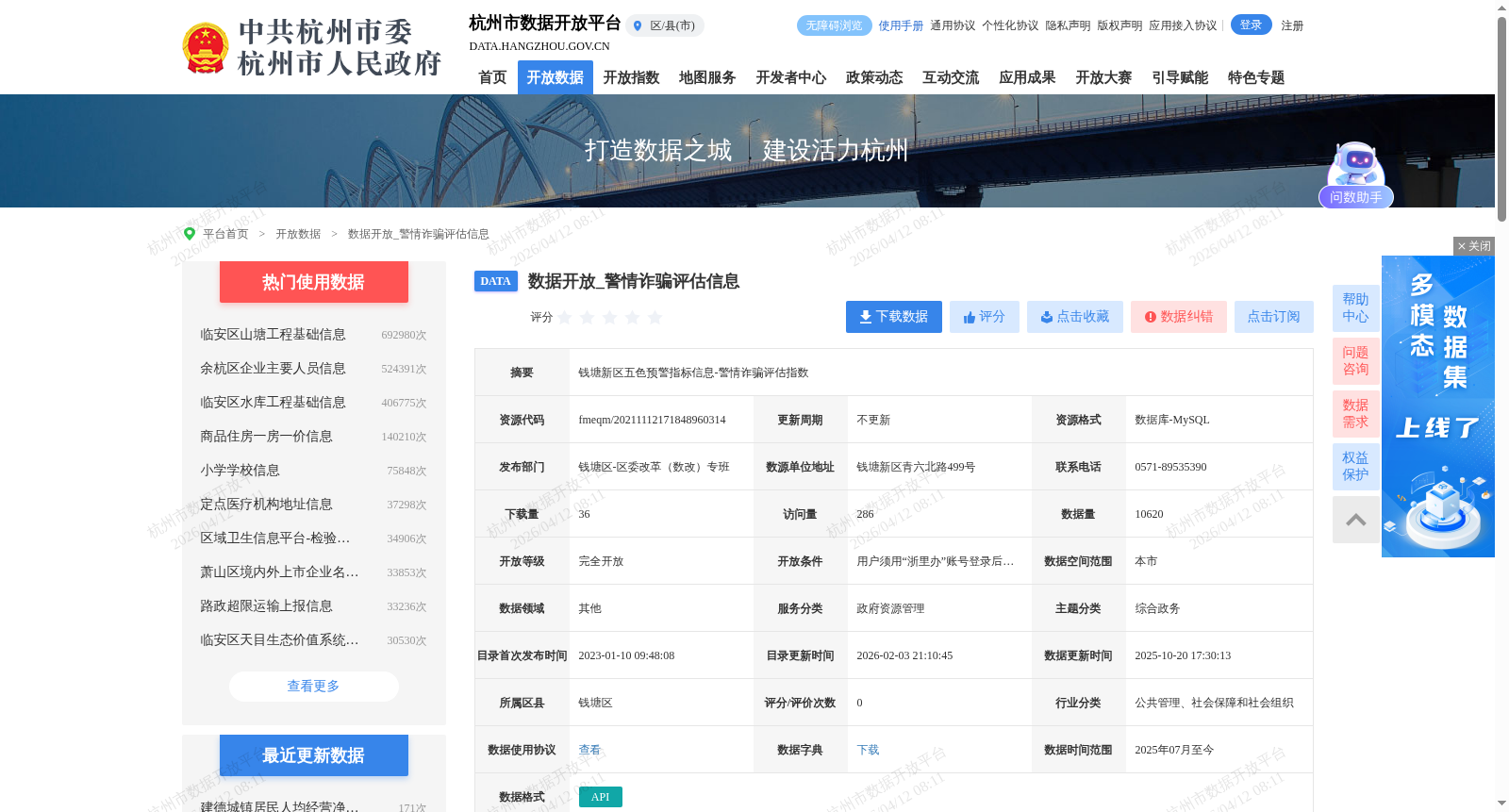
Task: Click 查看 data usage agreement link
Action: [x=589, y=750]
